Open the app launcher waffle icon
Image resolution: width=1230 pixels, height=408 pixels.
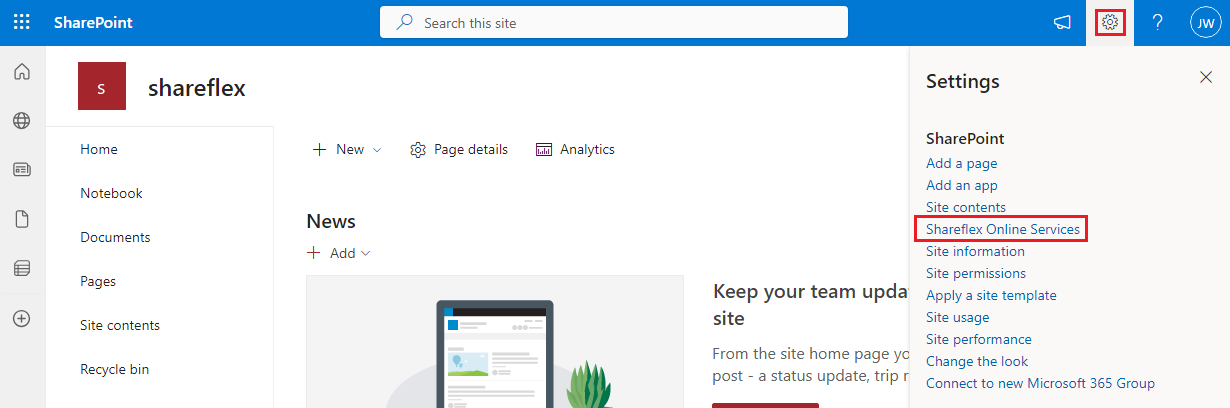pos(22,22)
